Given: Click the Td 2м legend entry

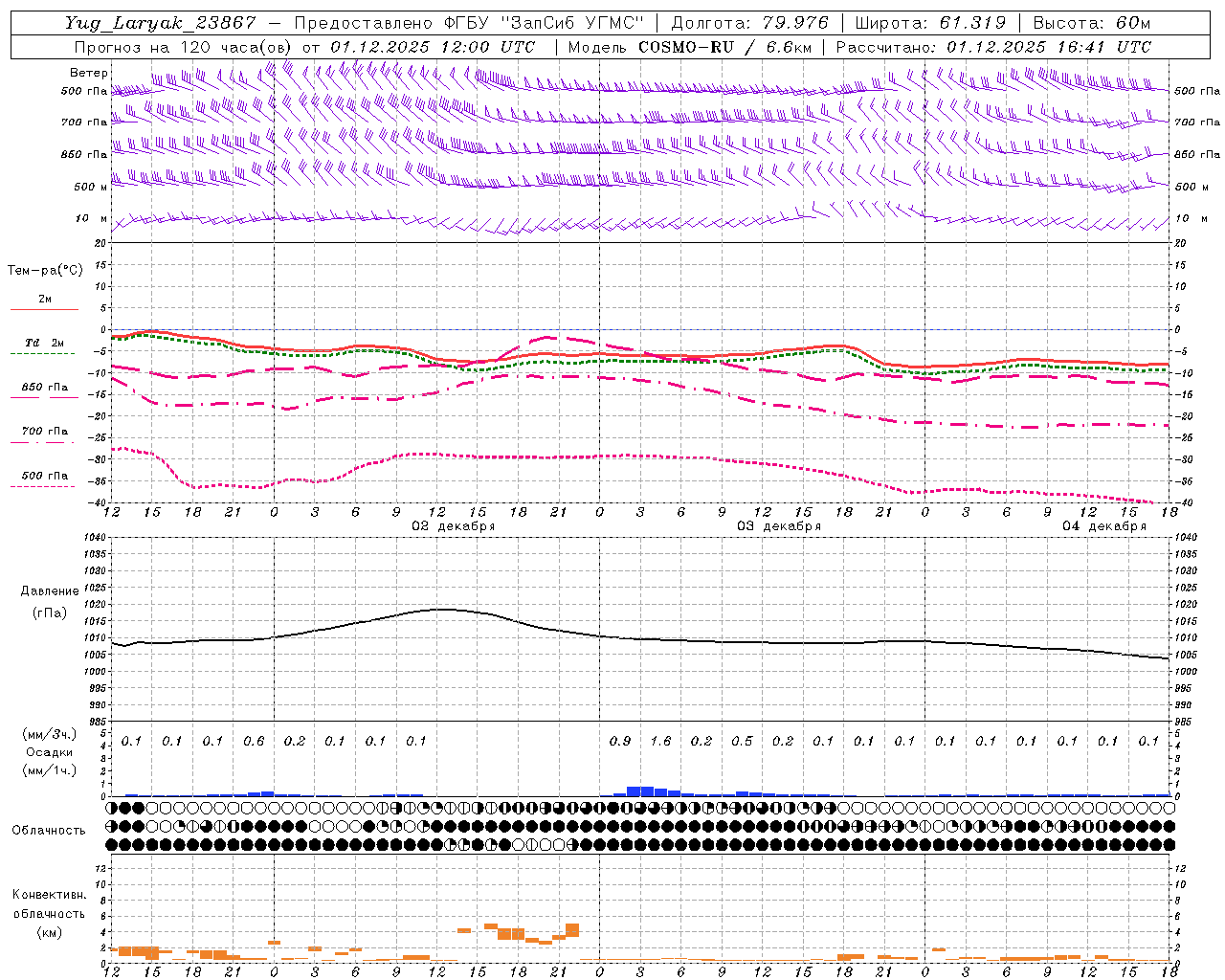Looking at the screenshot, I should pos(45,343).
